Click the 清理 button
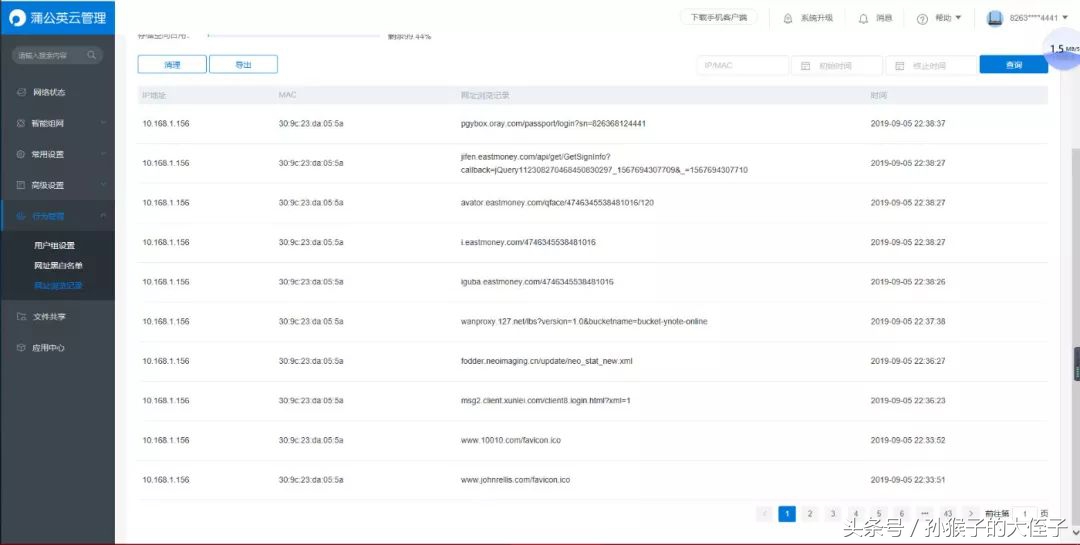The width and height of the screenshot is (1080, 545). point(172,64)
